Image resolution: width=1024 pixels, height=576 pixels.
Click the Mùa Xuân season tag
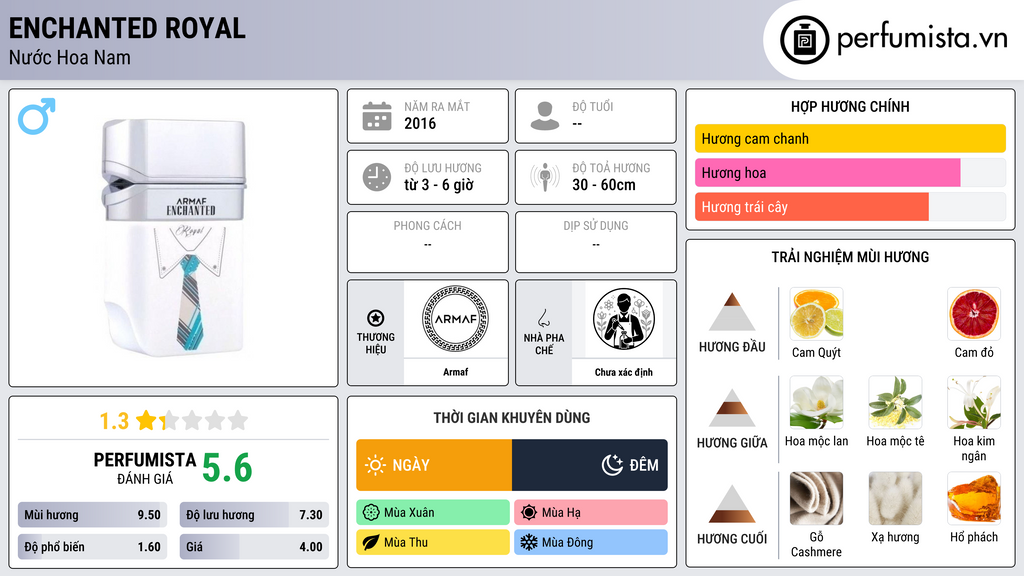(433, 513)
